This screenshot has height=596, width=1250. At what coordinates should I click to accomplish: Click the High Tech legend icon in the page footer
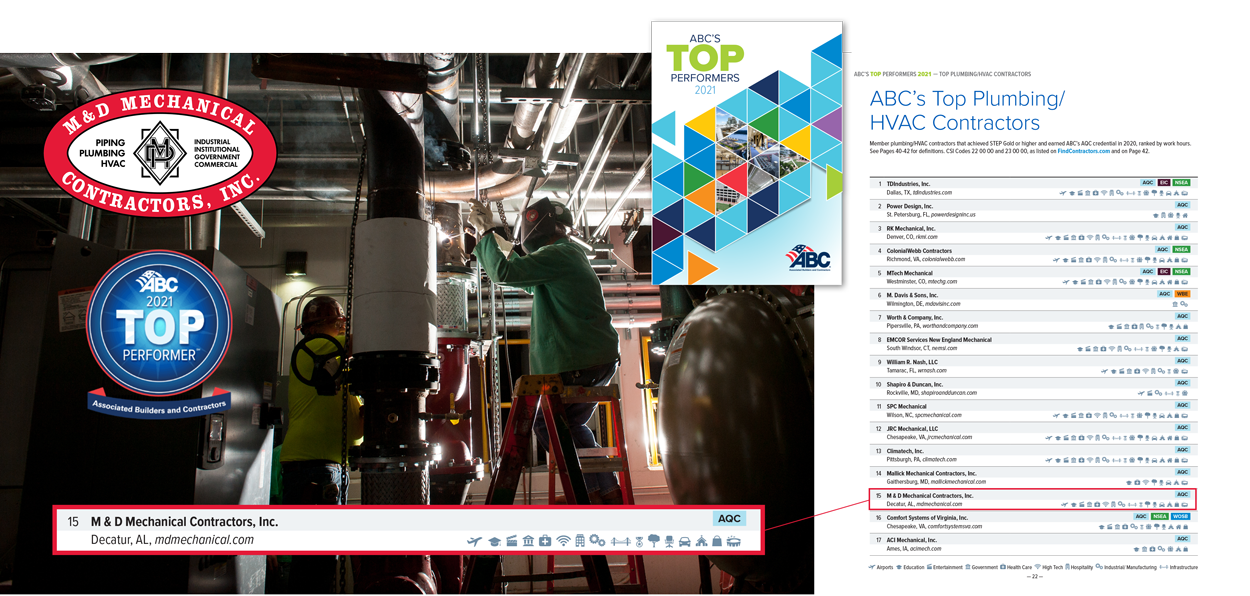point(1037,567)
